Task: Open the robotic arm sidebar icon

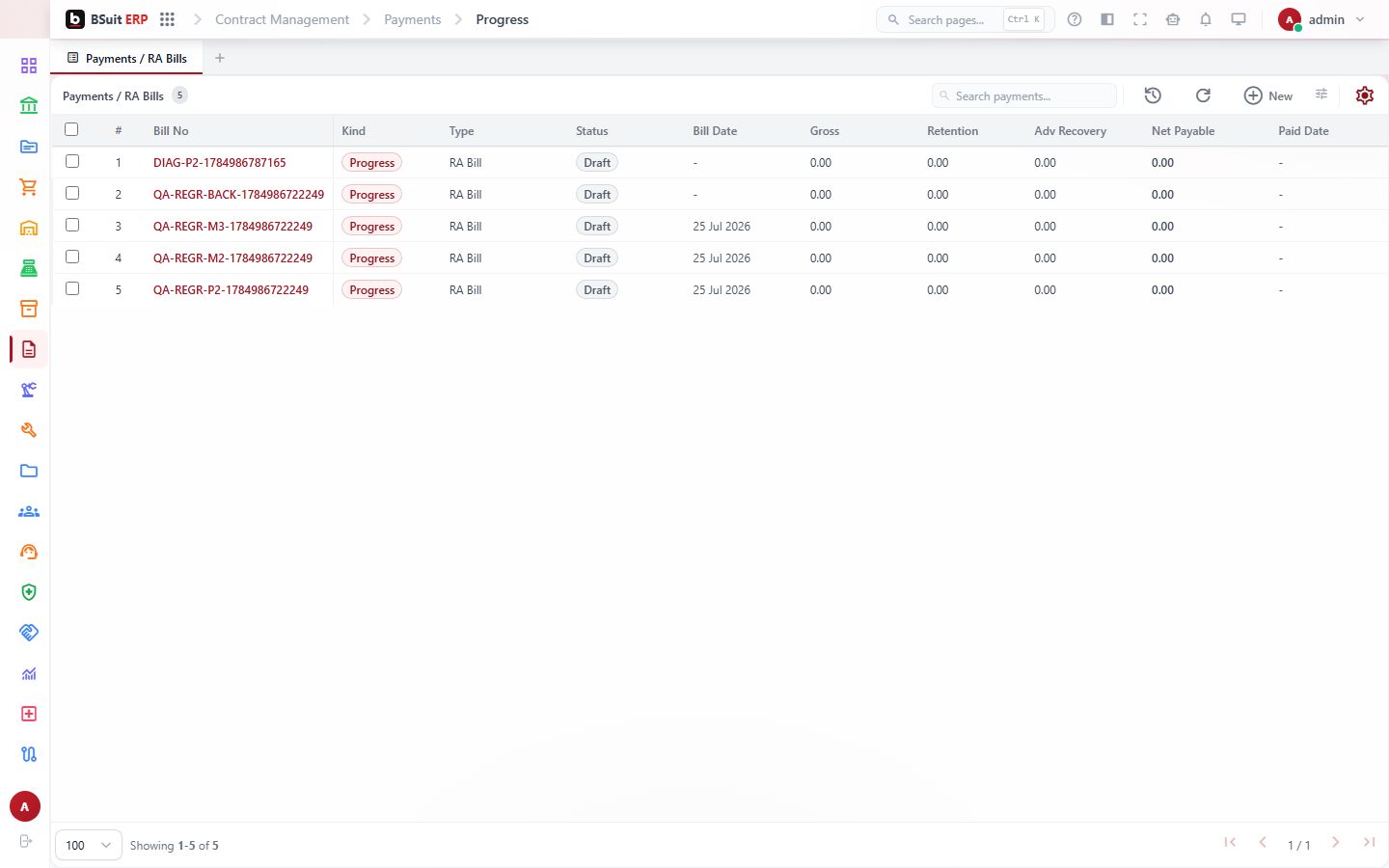Action: click(29, 390)
